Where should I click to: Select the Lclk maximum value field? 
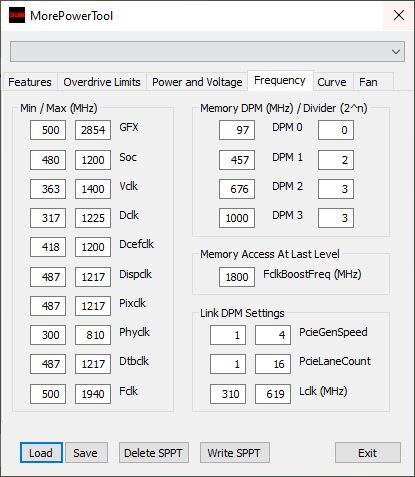pos(273,394)
